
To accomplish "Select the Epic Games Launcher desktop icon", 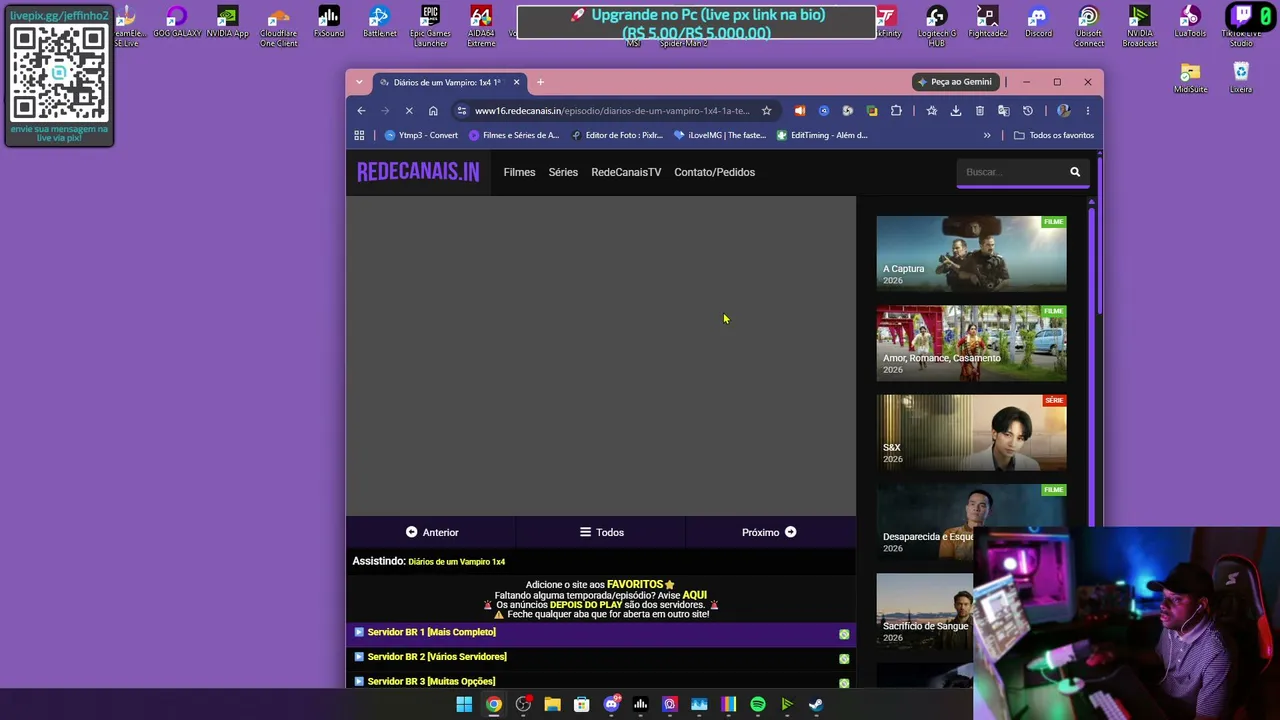I will (430, 26).
